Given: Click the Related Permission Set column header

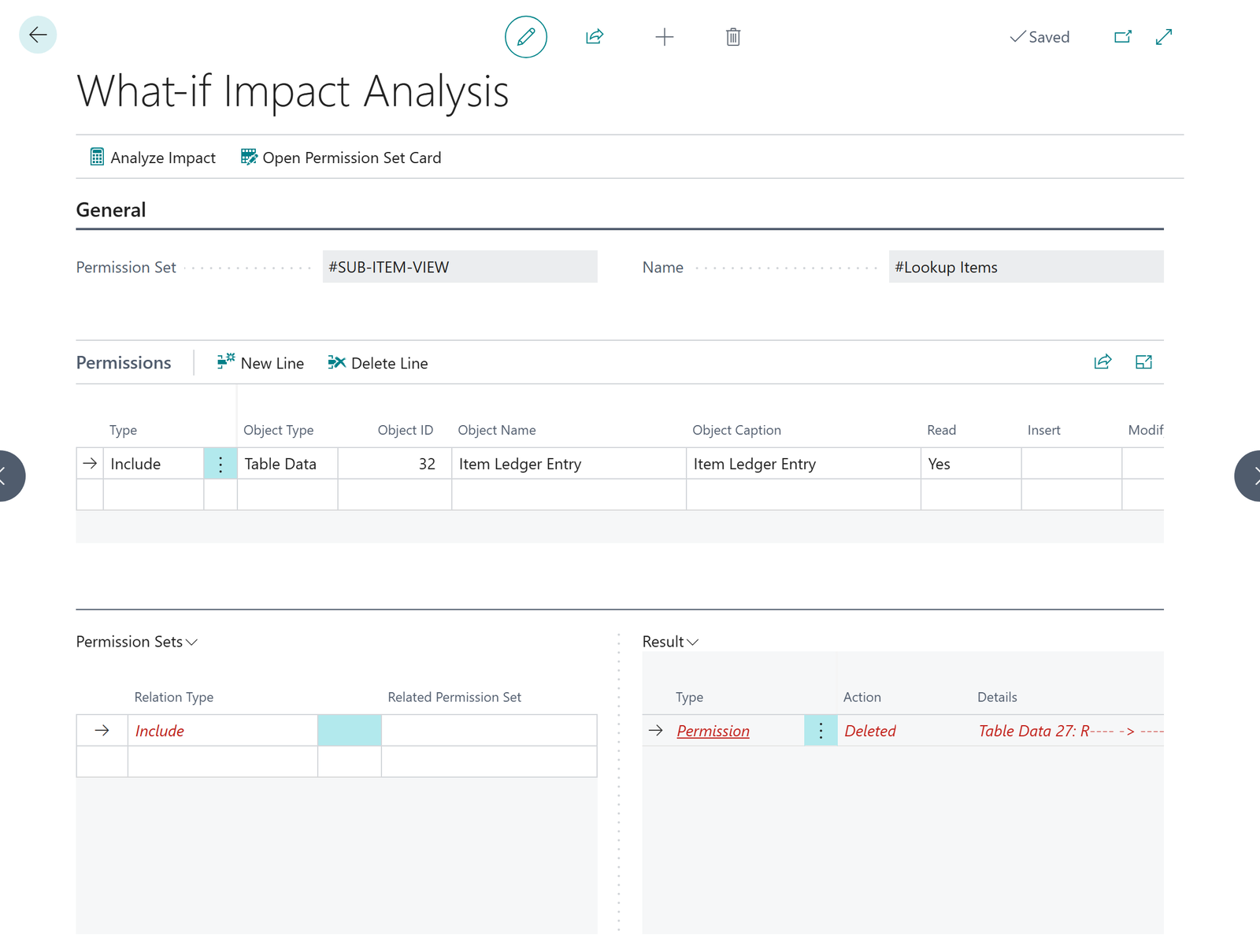Looking at the screenshot, I should pos(454,697).
